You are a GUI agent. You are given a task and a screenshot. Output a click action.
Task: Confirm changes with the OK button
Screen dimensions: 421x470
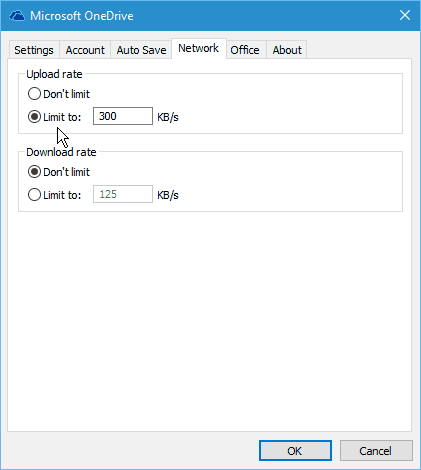295,451
